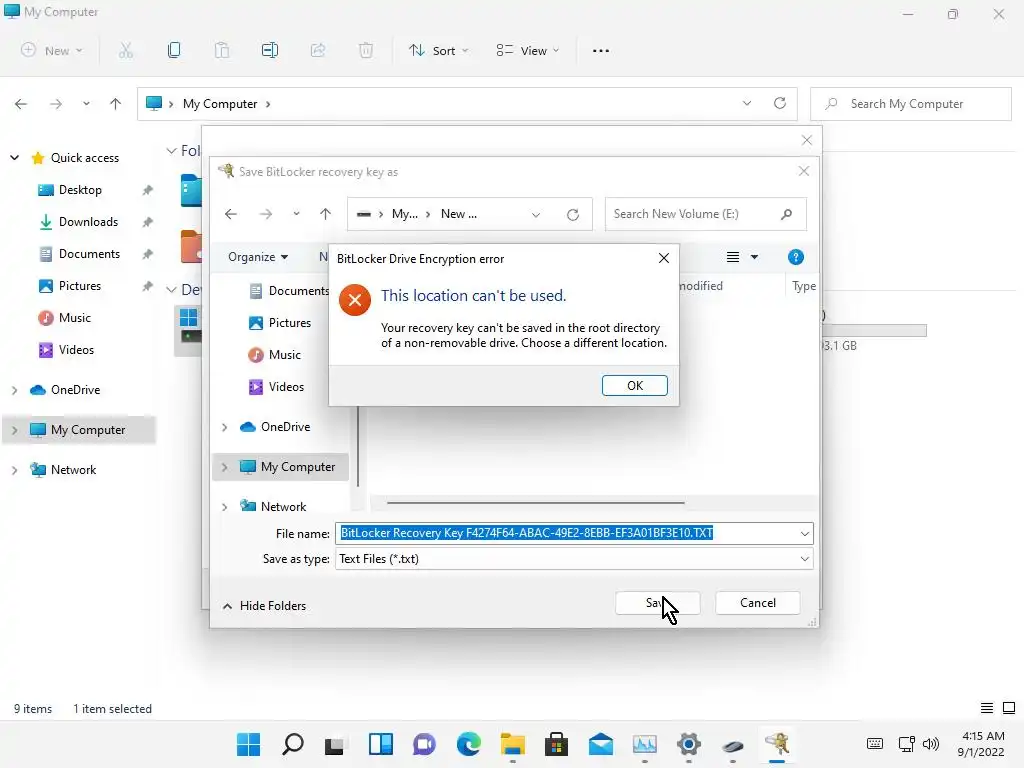Click the volume icon in system tray
Viewport: 1024px width, 768px height.
click(931, 744)
